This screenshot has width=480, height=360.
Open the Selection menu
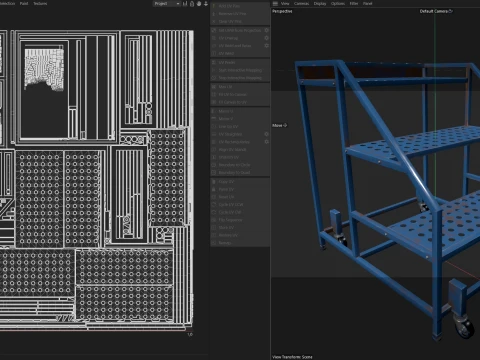coord(7,4)
